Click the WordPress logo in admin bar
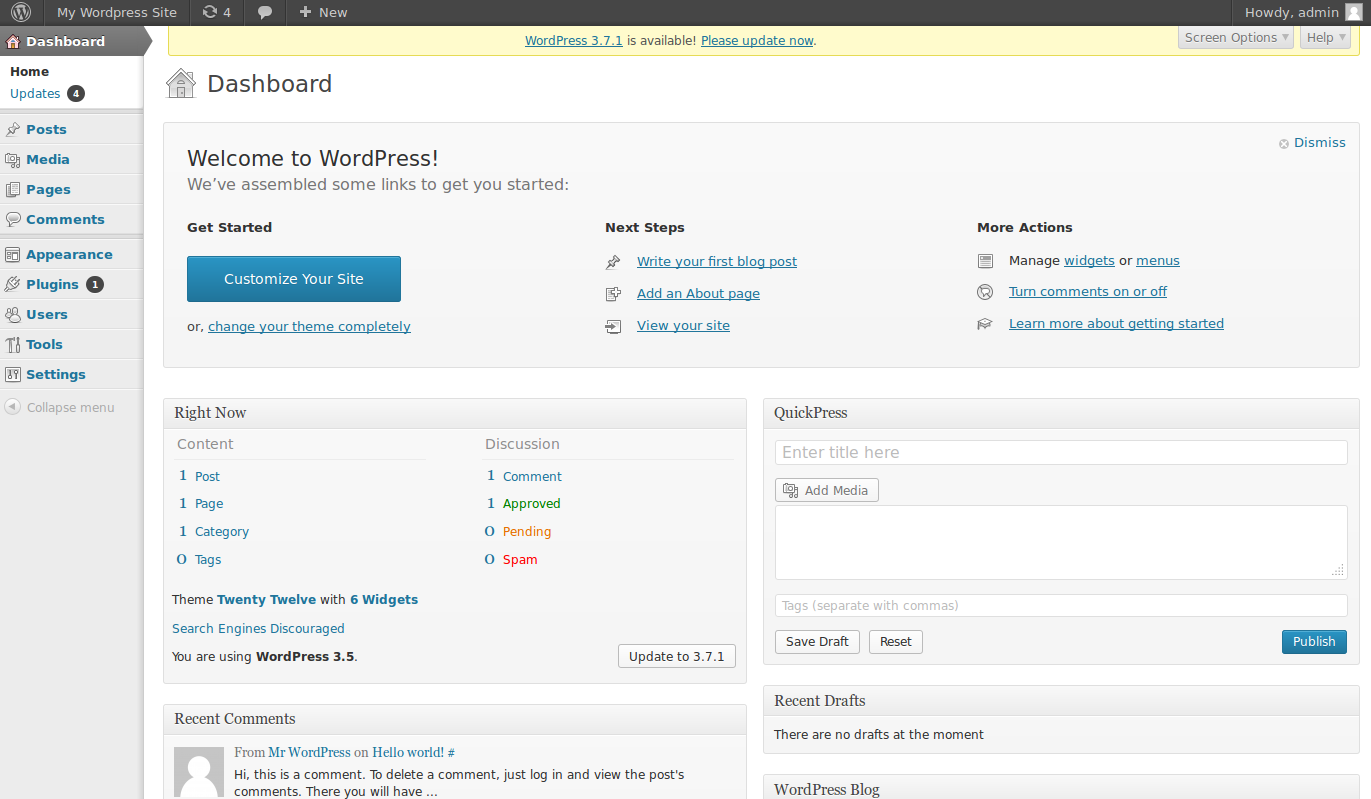 (21, 12)
